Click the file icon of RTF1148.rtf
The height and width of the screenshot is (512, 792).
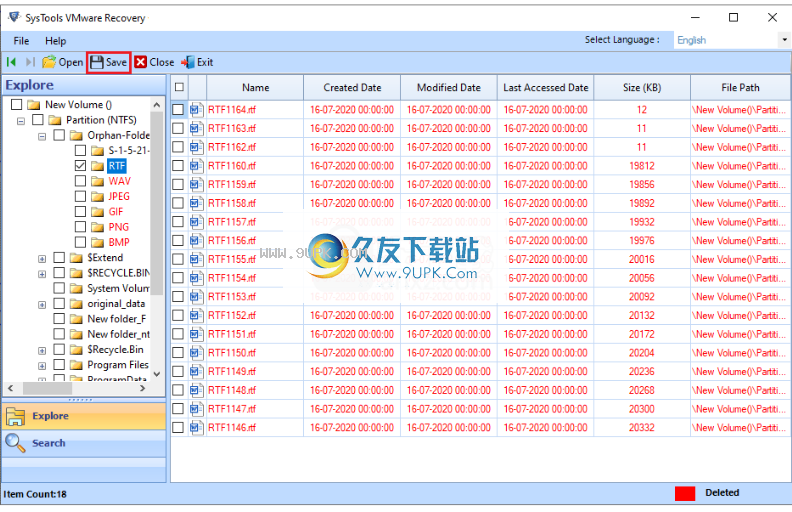[x=196, y=390]
